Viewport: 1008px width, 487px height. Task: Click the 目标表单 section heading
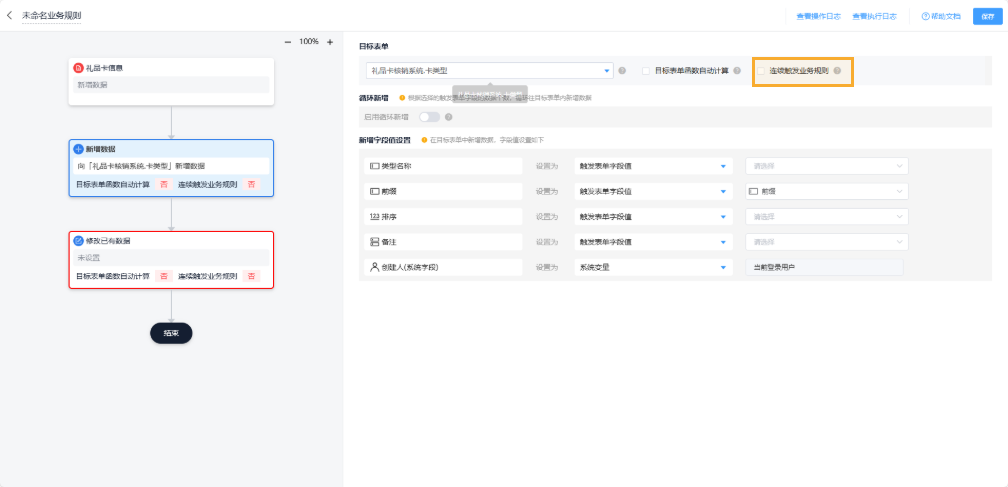tap(374, 47)
